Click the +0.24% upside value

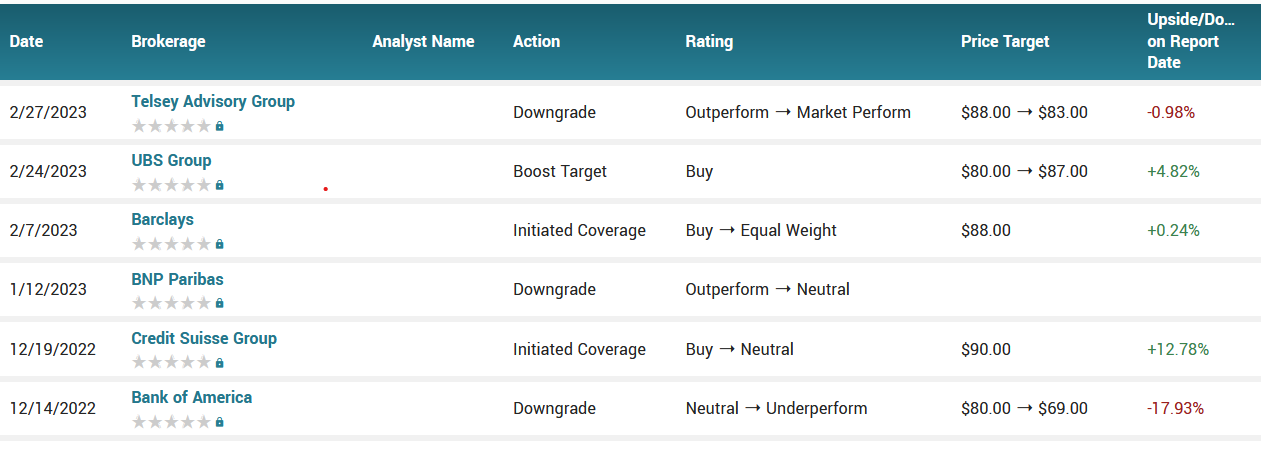pyautogui.click(x=1173, y=230)
